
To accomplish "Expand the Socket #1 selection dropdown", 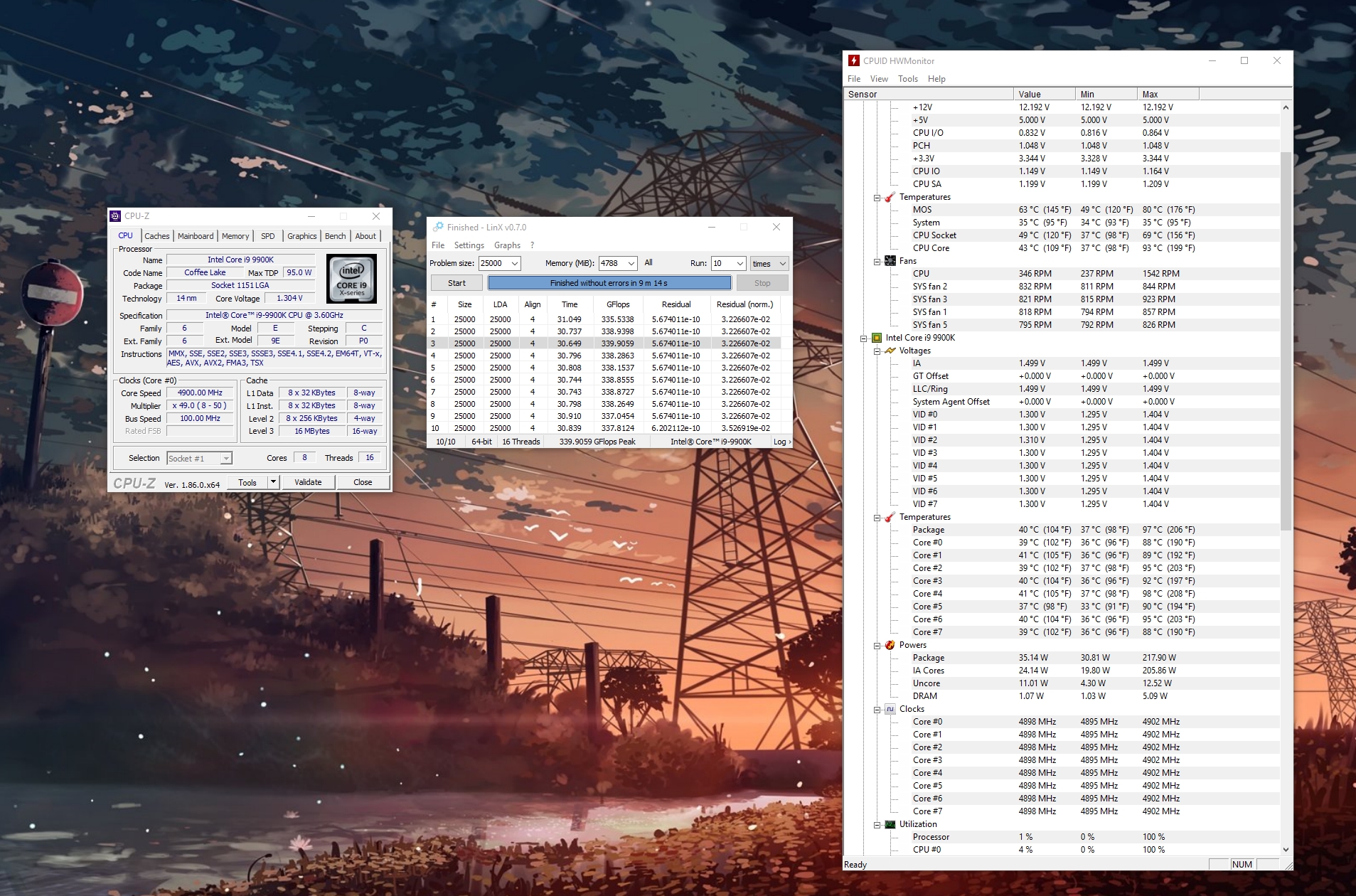I will (x=225, y=459).
